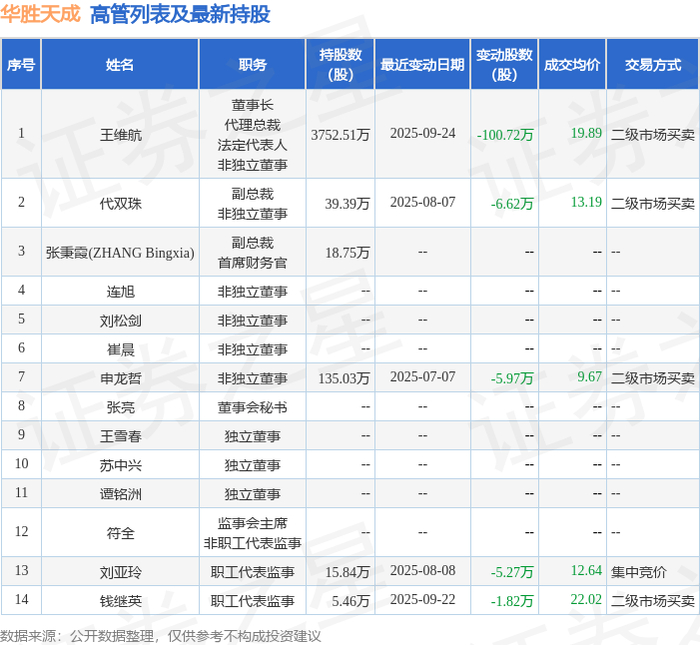Viewport: 700px width, 645px height.
Task: Click the 高管列表及最新持股 heading
Action: coord(180,14)
